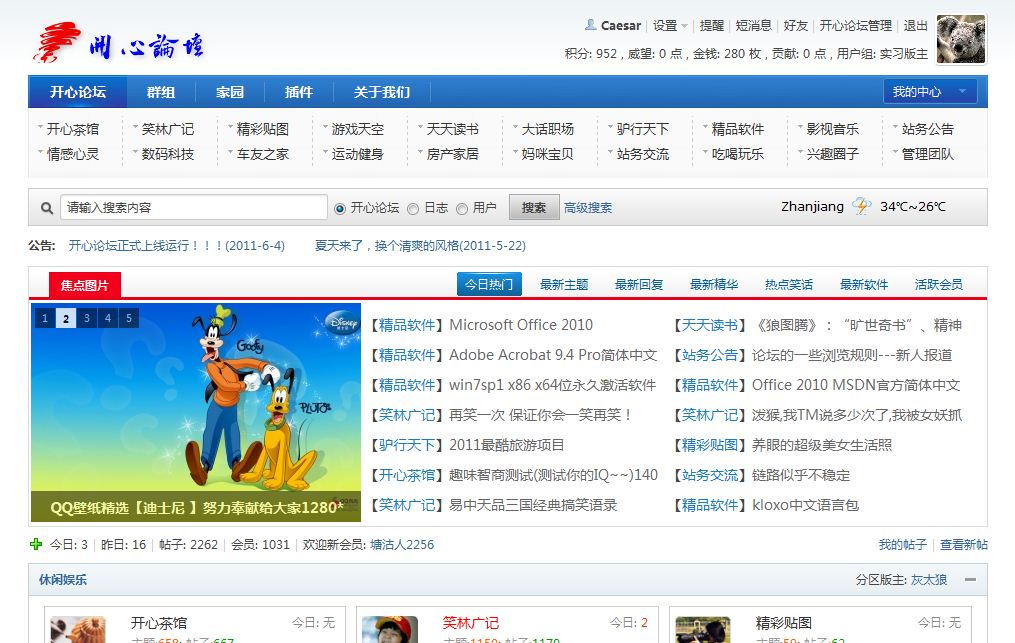Switch to the 最新精华 tab
This screenshot has width=1015, height=643.
point(714,284)
